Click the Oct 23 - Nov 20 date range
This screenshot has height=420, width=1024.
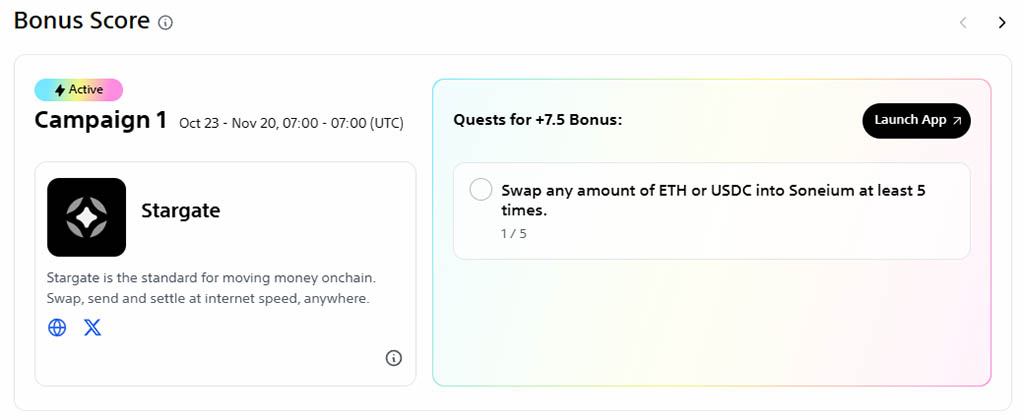[291, 123]
